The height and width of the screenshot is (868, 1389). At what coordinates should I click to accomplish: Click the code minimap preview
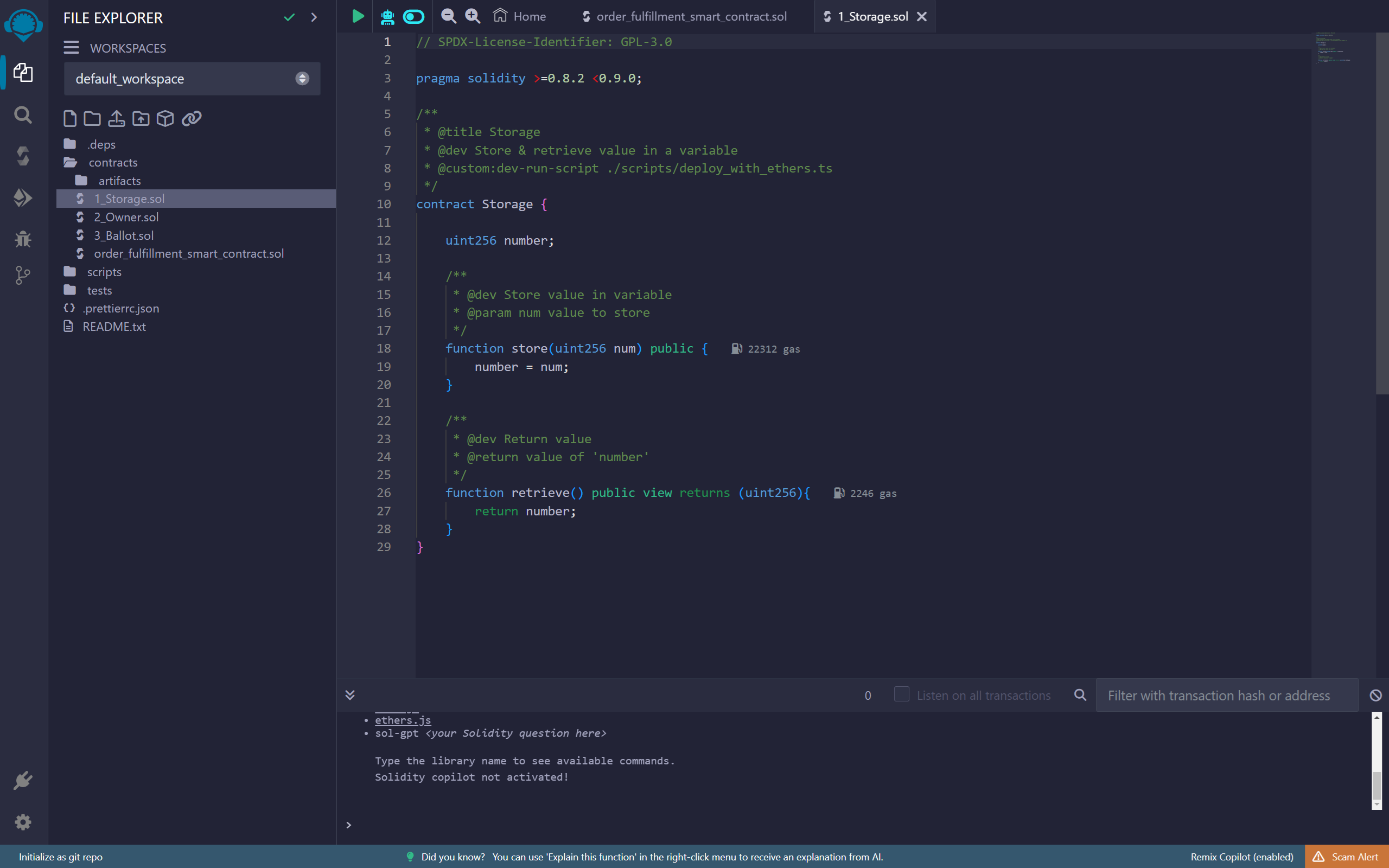click(x=1333, y=48)
